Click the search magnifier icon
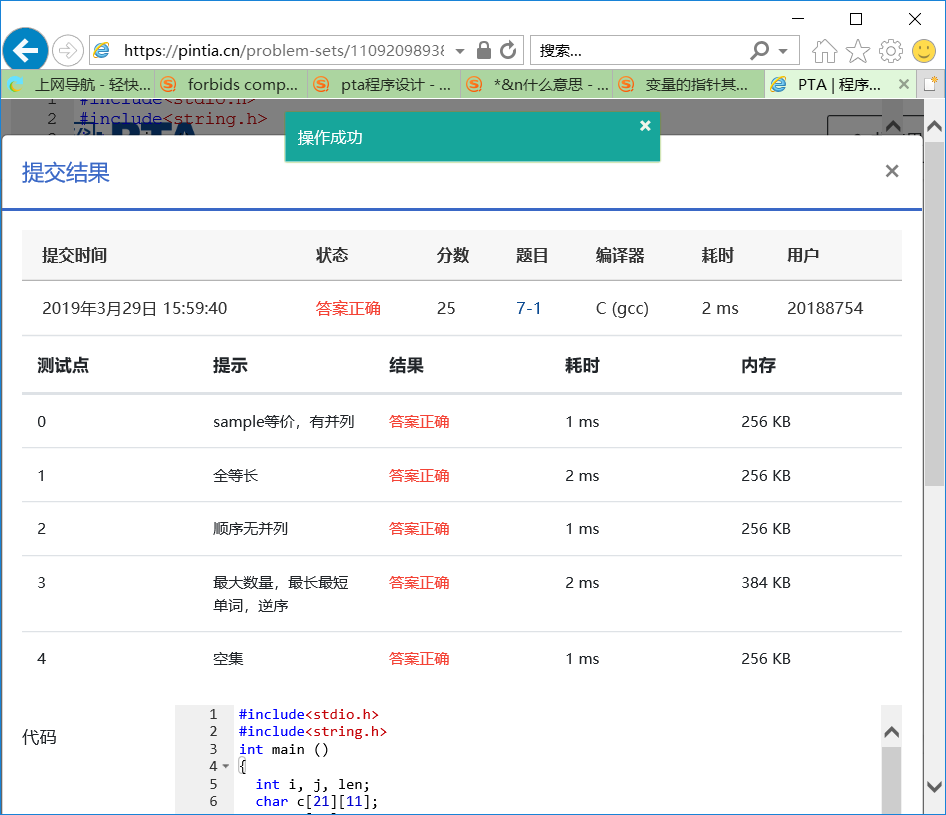The width and height of the screenshot is (946, 815). tap(760, 50)
